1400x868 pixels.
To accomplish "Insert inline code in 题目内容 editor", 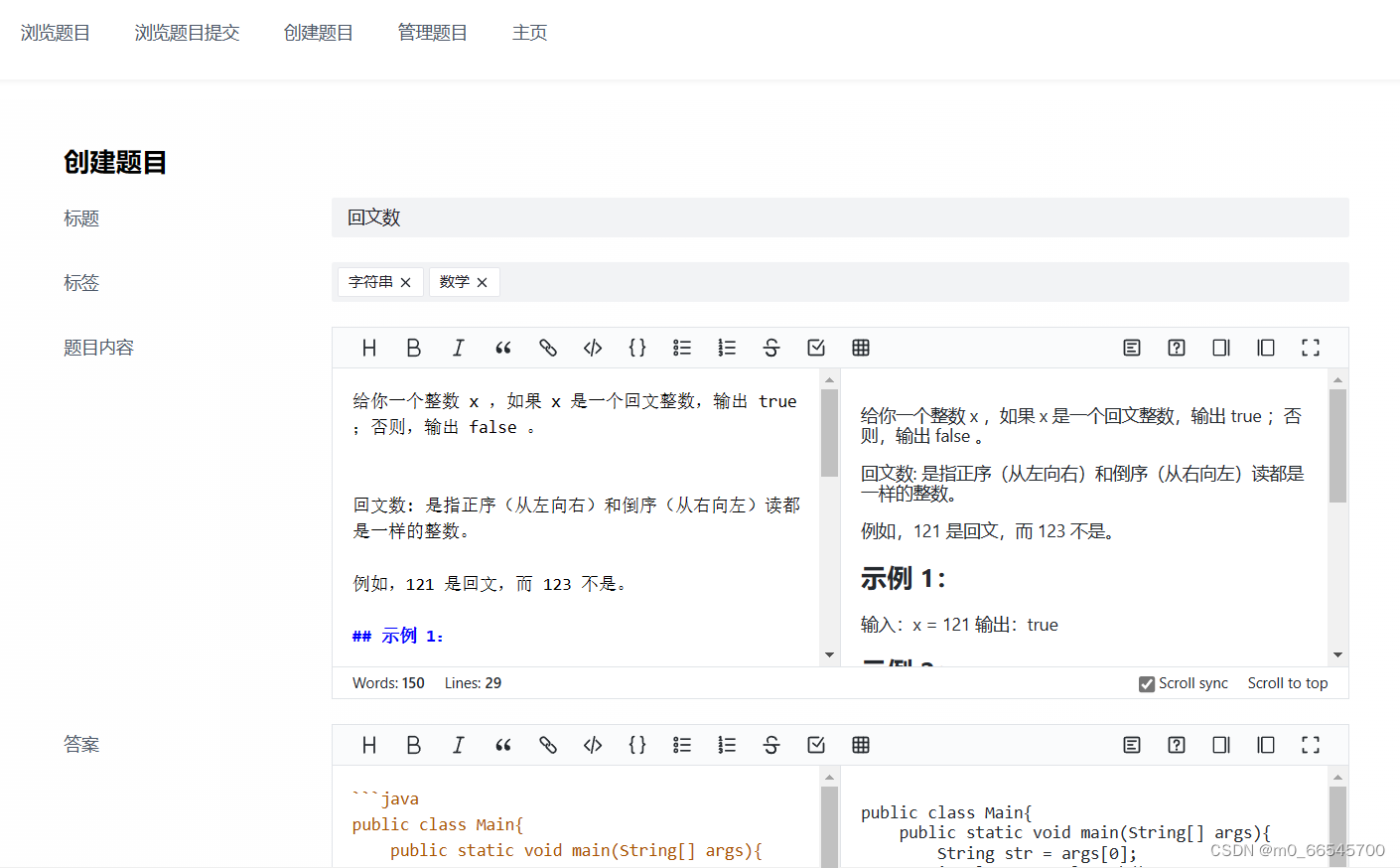I will point(593,348).
